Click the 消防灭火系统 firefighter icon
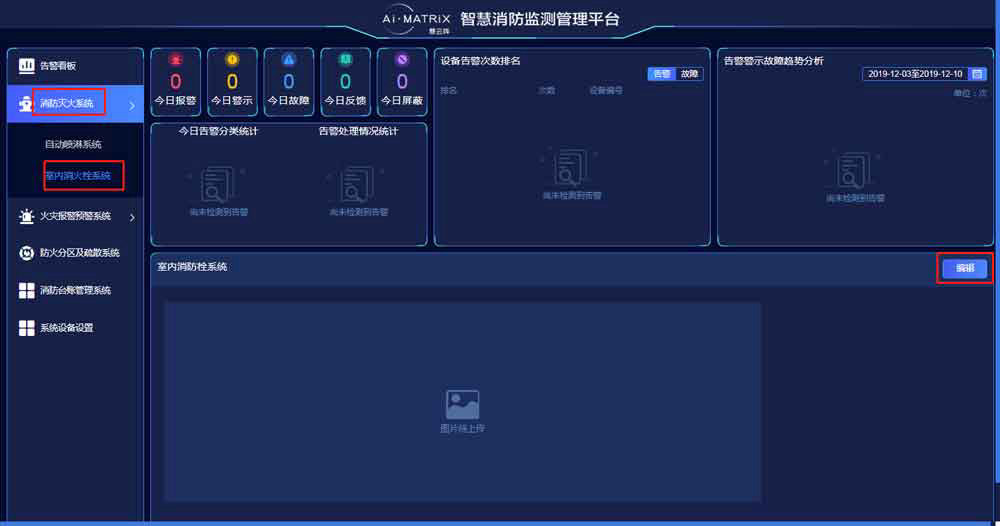 click(26, 103)
